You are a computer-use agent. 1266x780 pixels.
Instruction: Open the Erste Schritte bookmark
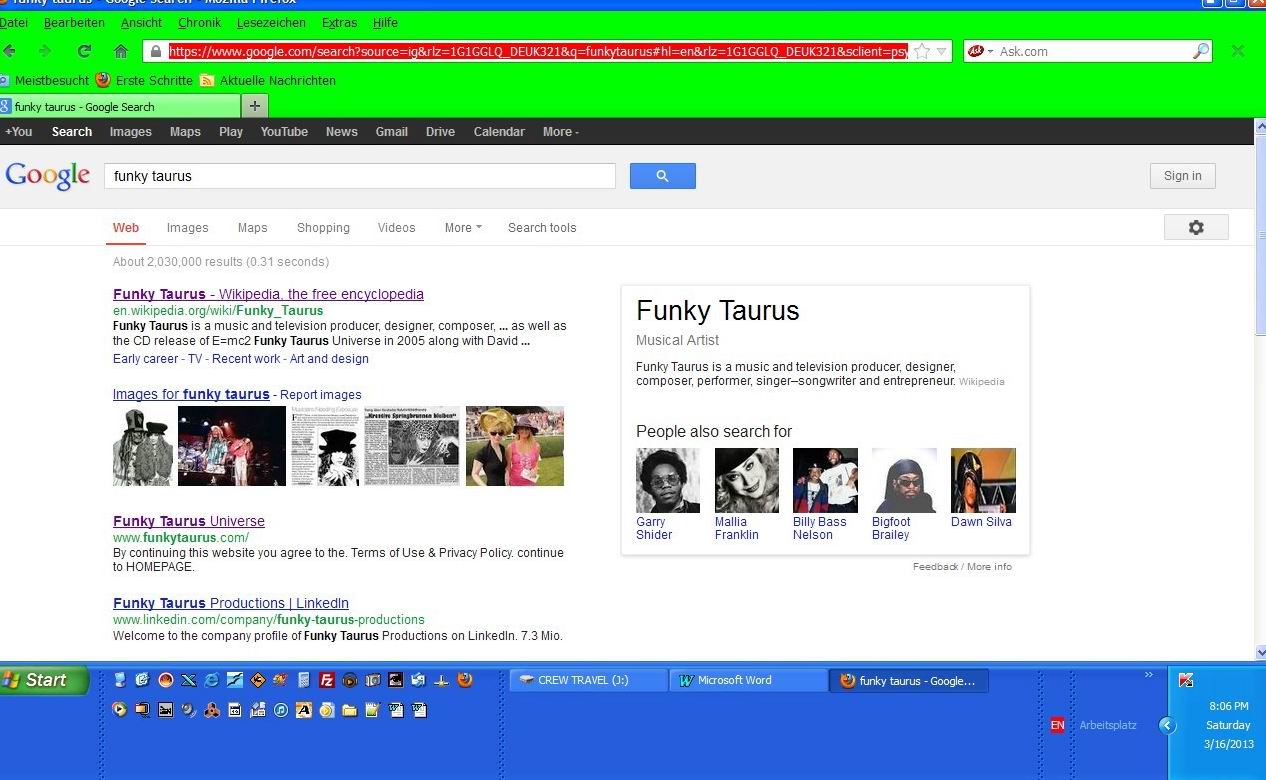click(145, 80)
